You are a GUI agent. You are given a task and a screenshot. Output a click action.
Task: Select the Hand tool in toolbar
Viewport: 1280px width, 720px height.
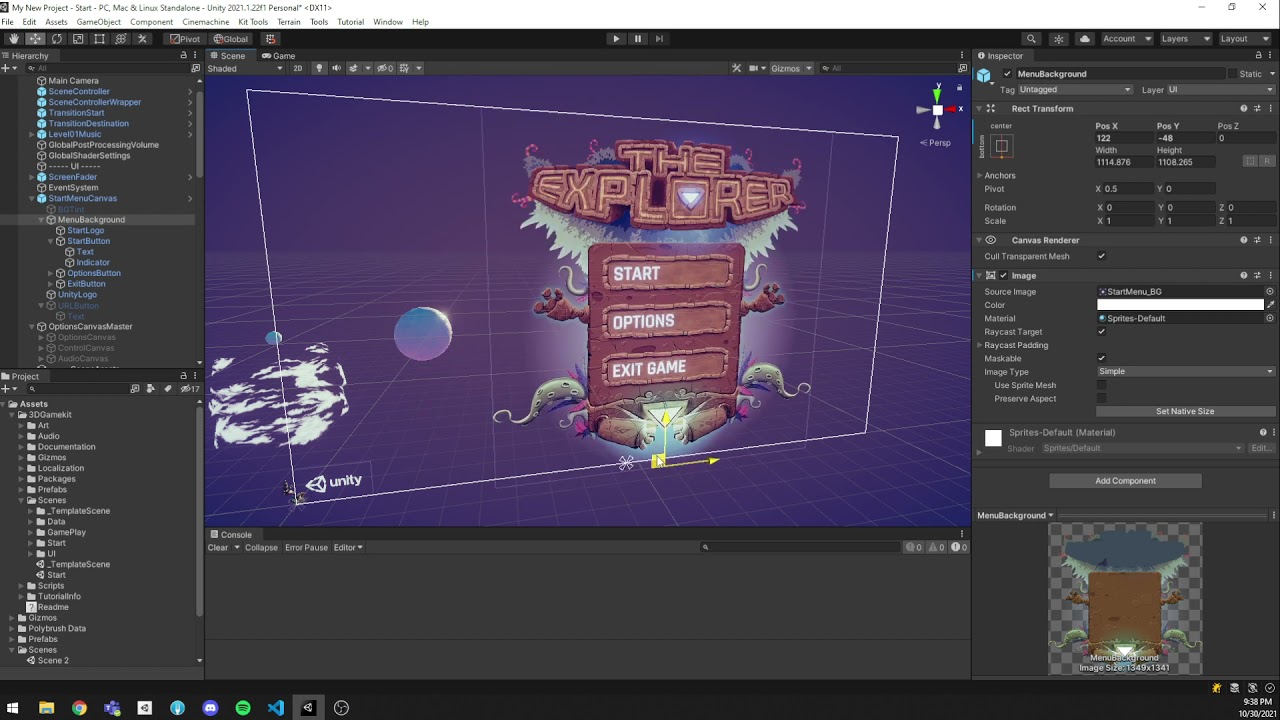(13, 39)
